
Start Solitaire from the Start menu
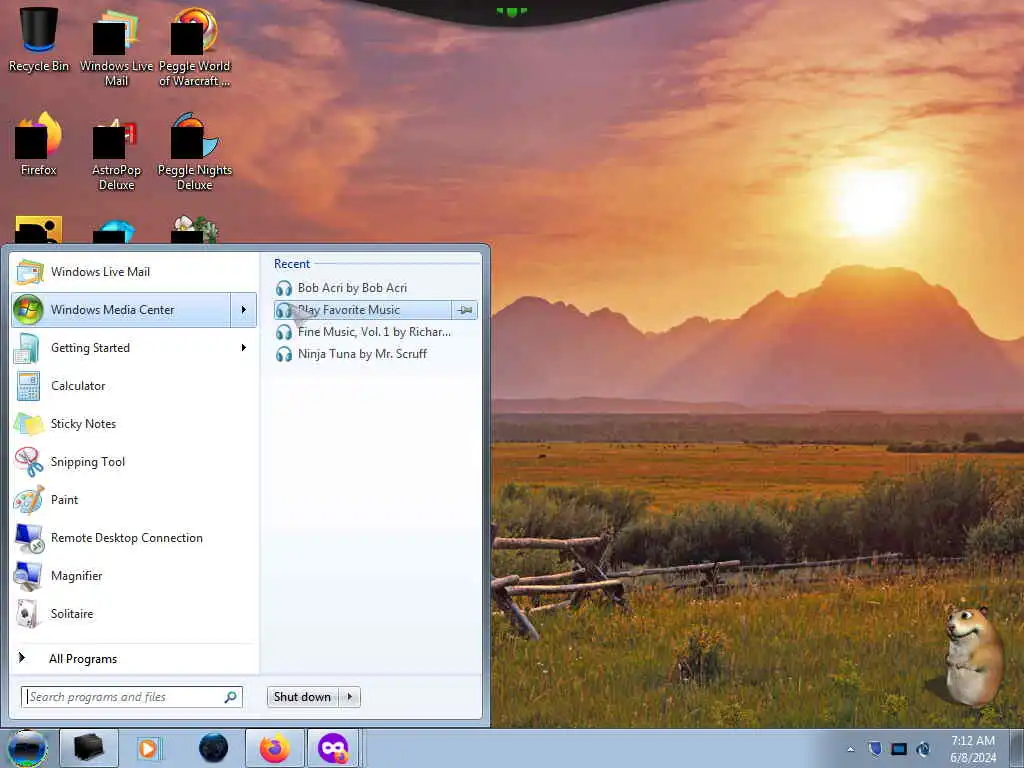point(134,613)
